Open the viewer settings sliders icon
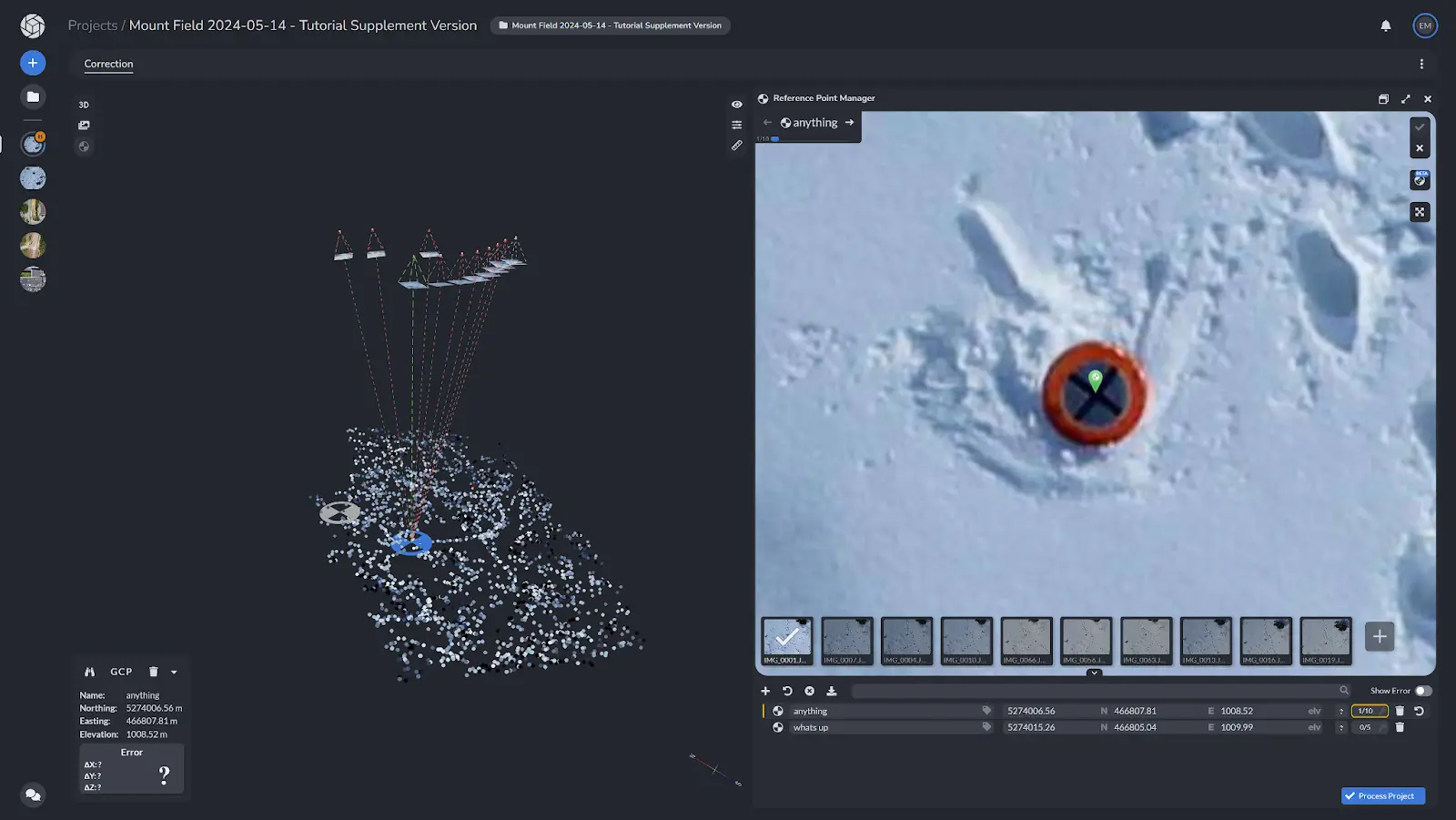1456x820 pixels. 736,125
